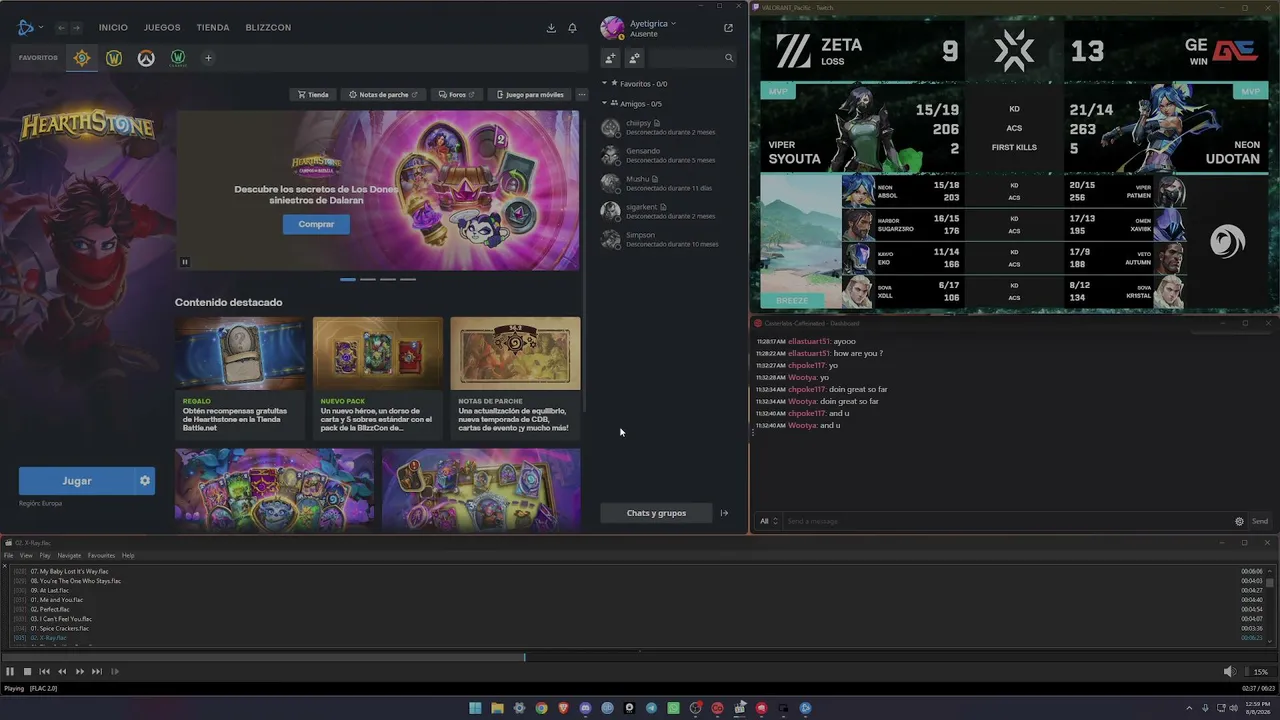Seek using the playback progress bar
Screen dimensions: 1280x720
(640, 657)
